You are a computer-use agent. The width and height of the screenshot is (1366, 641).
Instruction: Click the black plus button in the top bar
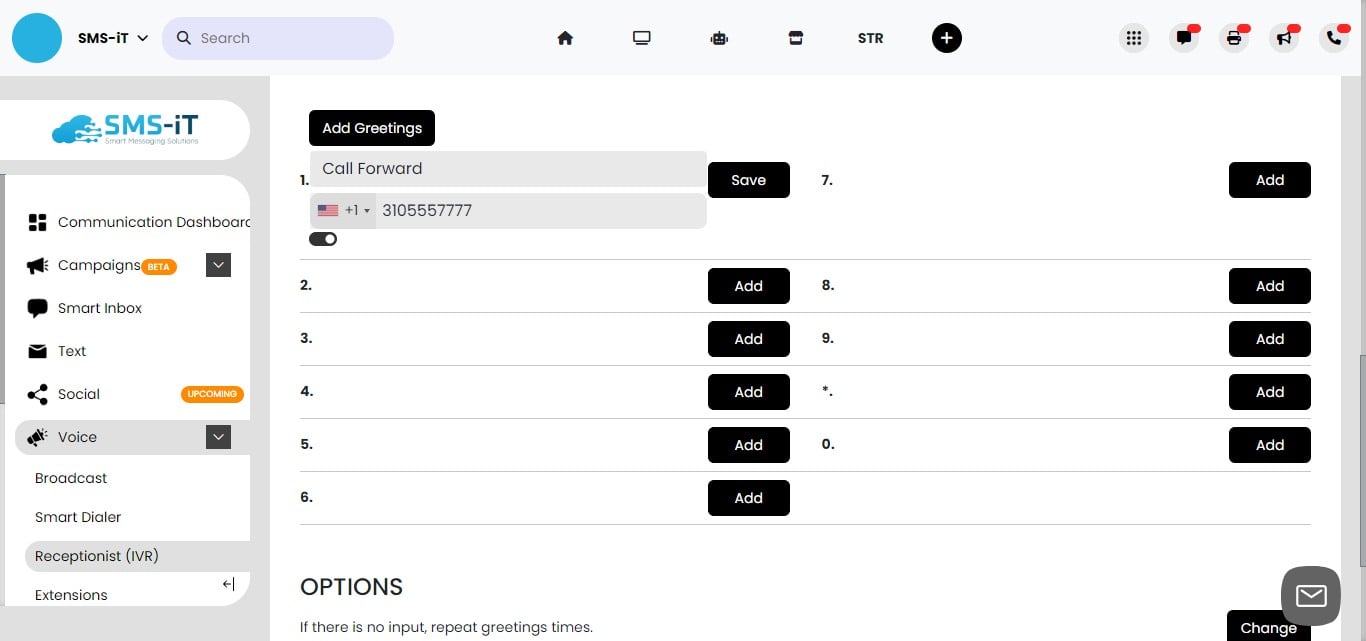point(946,37)
